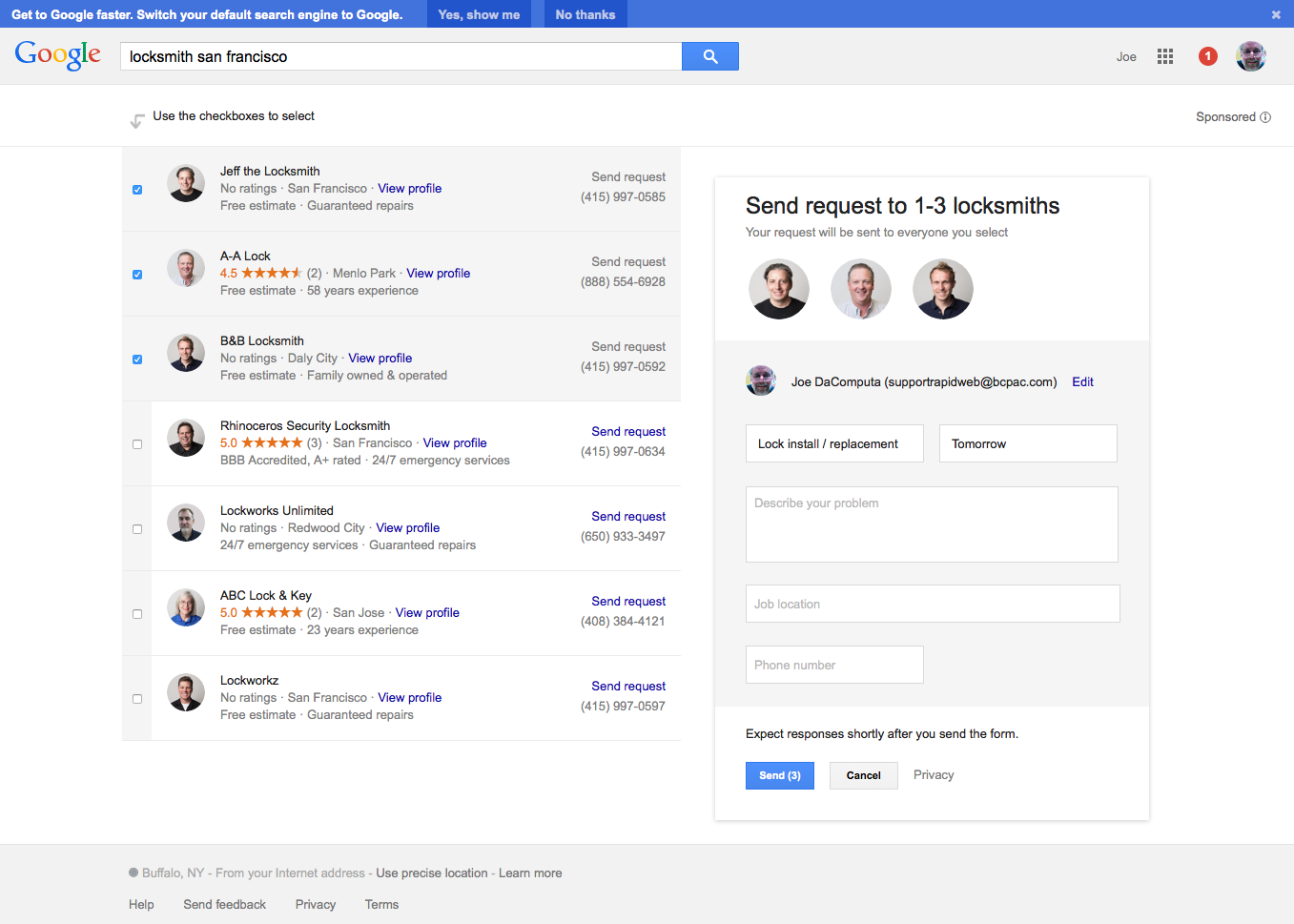This screenshot has width=1294, height=924.
Task: Check Lockworks Unlimited checkbox
Action: [x=137, y=529]
